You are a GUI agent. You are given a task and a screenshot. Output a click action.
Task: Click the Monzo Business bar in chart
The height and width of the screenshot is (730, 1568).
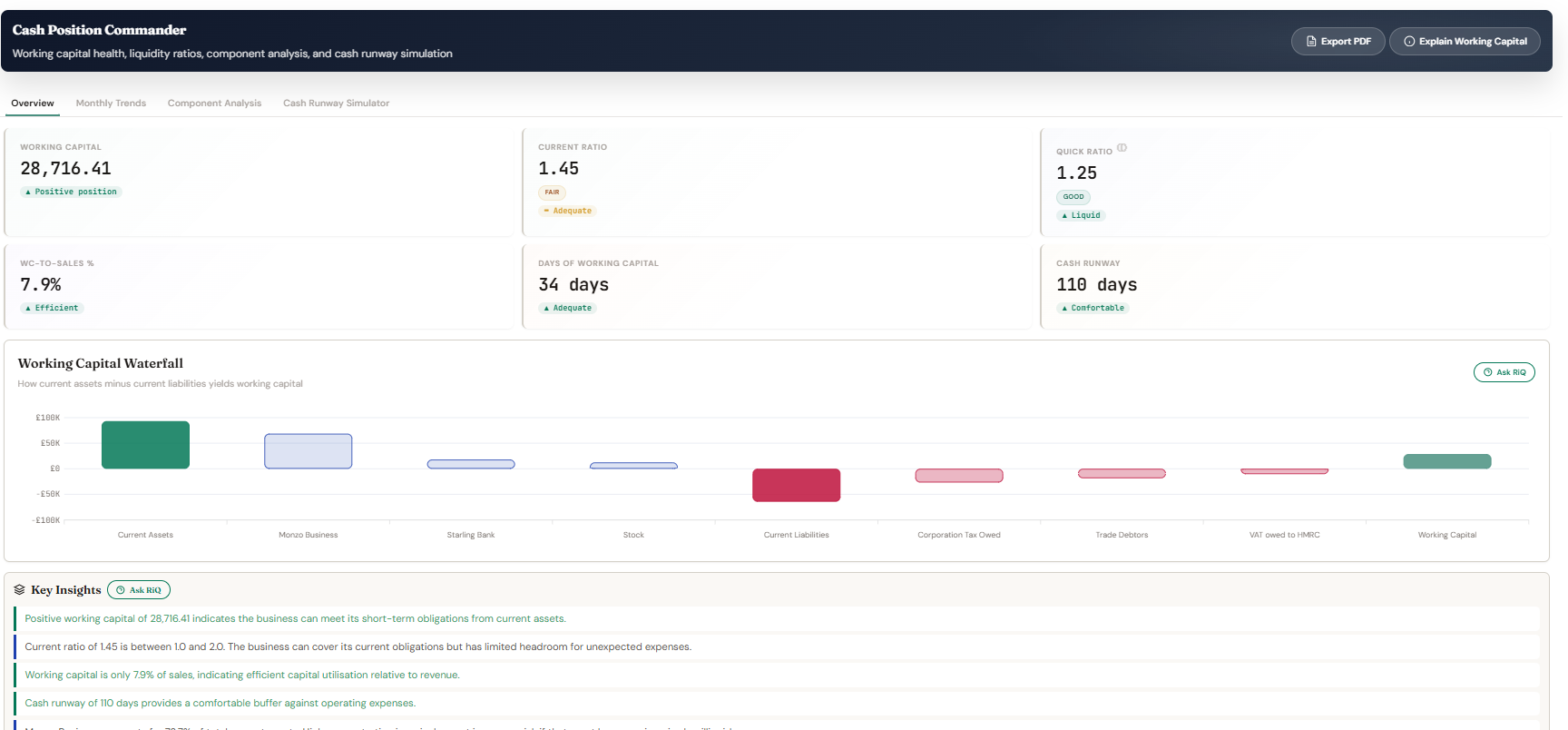coord(309,451)
